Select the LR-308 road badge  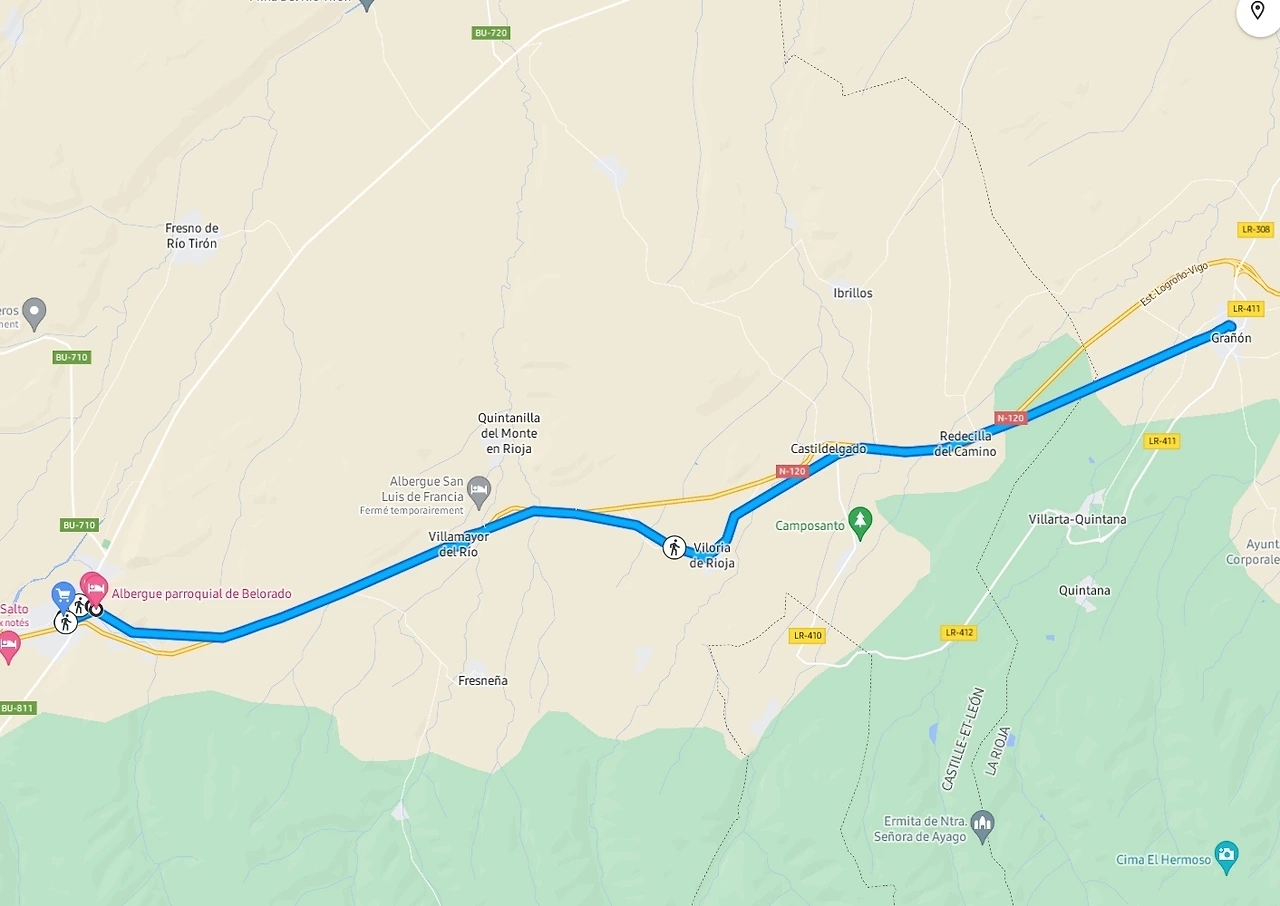tap(1256, 229)
